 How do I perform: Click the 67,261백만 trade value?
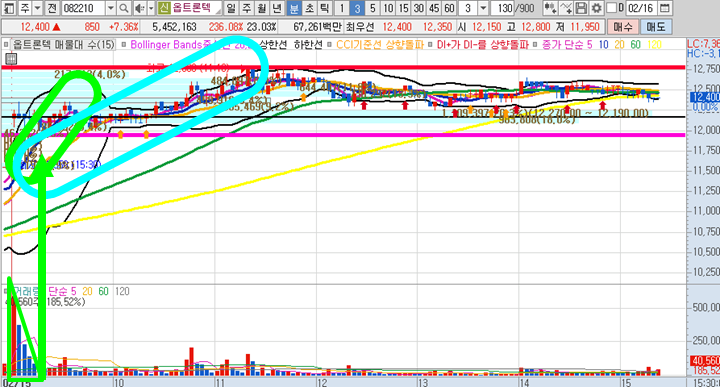point(317,27)
